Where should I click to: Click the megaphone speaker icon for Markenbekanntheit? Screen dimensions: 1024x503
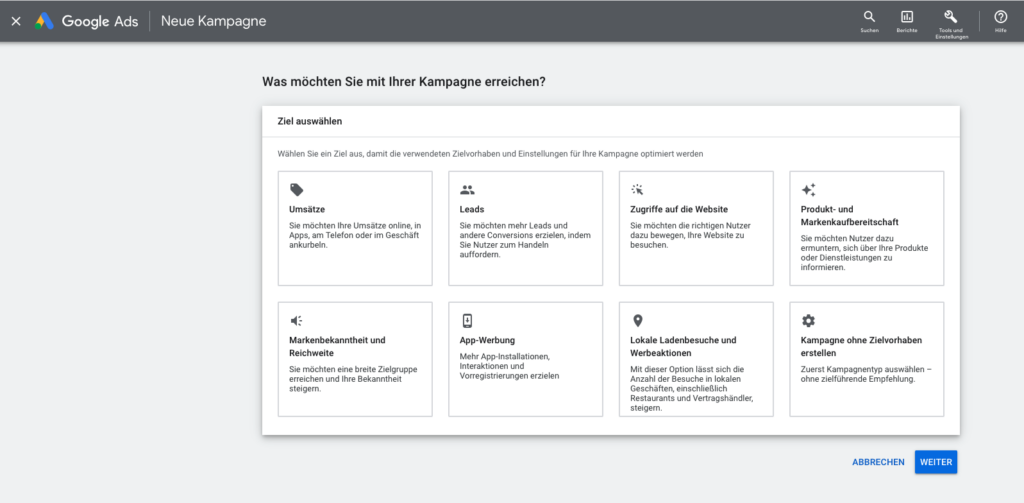[296, 320]
